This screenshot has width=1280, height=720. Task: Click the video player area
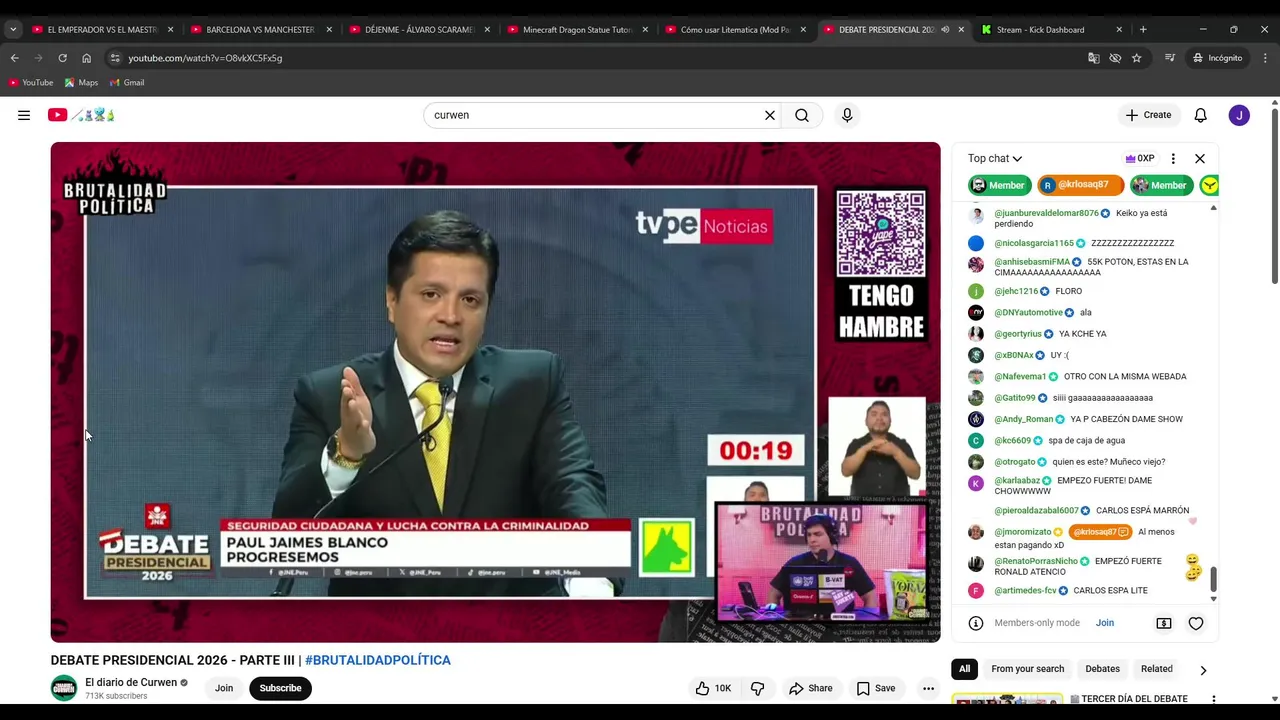coord(495,392)
